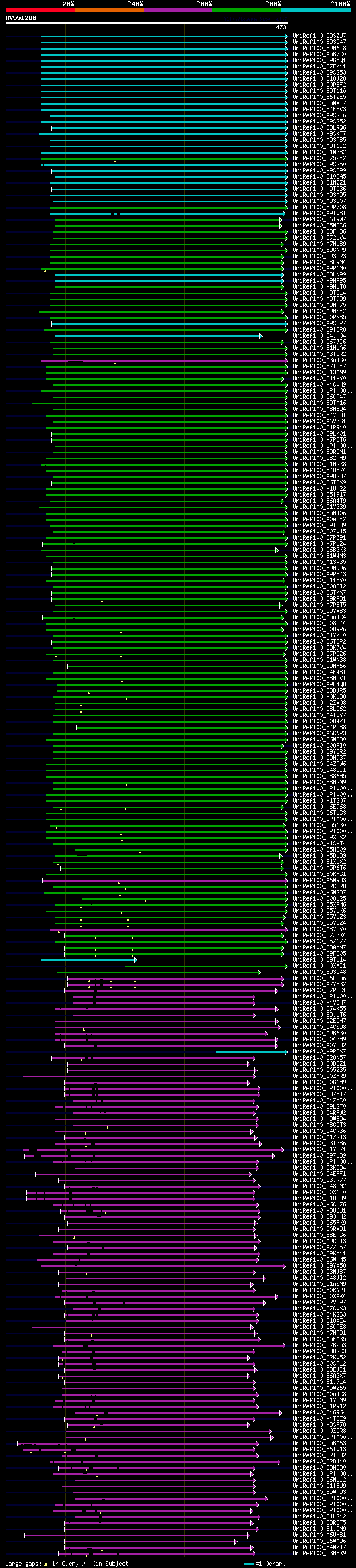Select the UniRef100_A9B630 label

(x=319, y=1033)
